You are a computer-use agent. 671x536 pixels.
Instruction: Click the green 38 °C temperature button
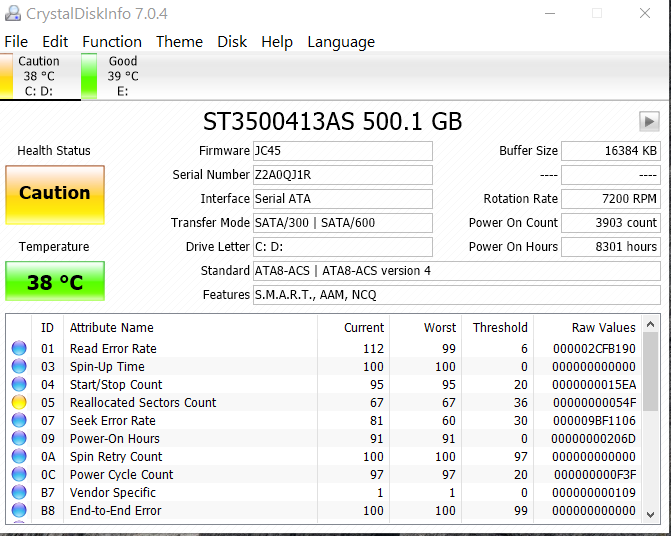(54, 282)
